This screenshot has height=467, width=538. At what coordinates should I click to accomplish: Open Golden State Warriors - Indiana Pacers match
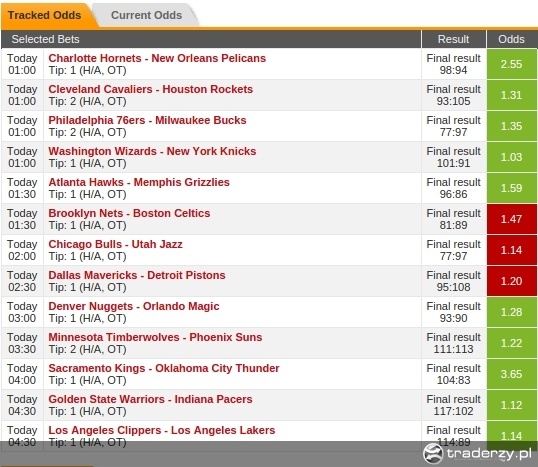click(x=150, y=399)
